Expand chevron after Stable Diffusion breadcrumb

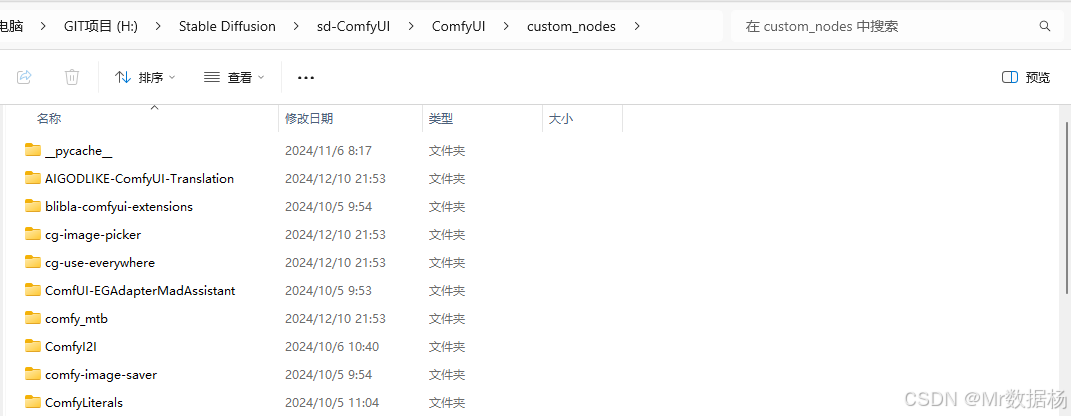click(296, 27)
